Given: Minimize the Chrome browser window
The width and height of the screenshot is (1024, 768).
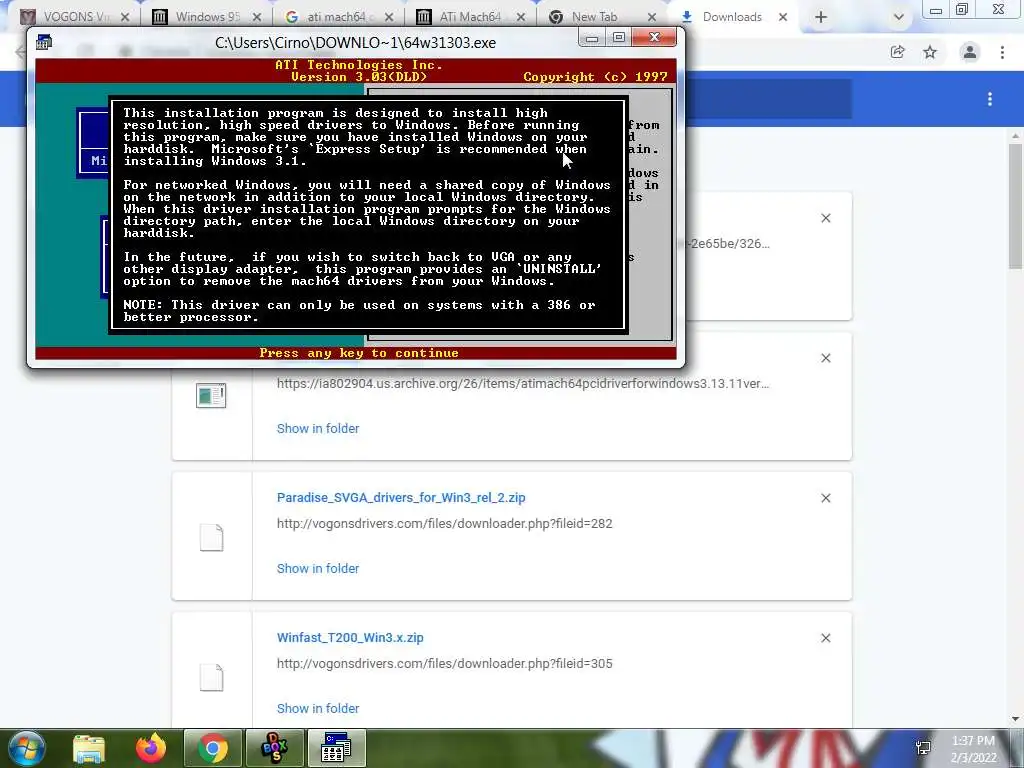Looking at the screenshot, I should coord(935,10).
